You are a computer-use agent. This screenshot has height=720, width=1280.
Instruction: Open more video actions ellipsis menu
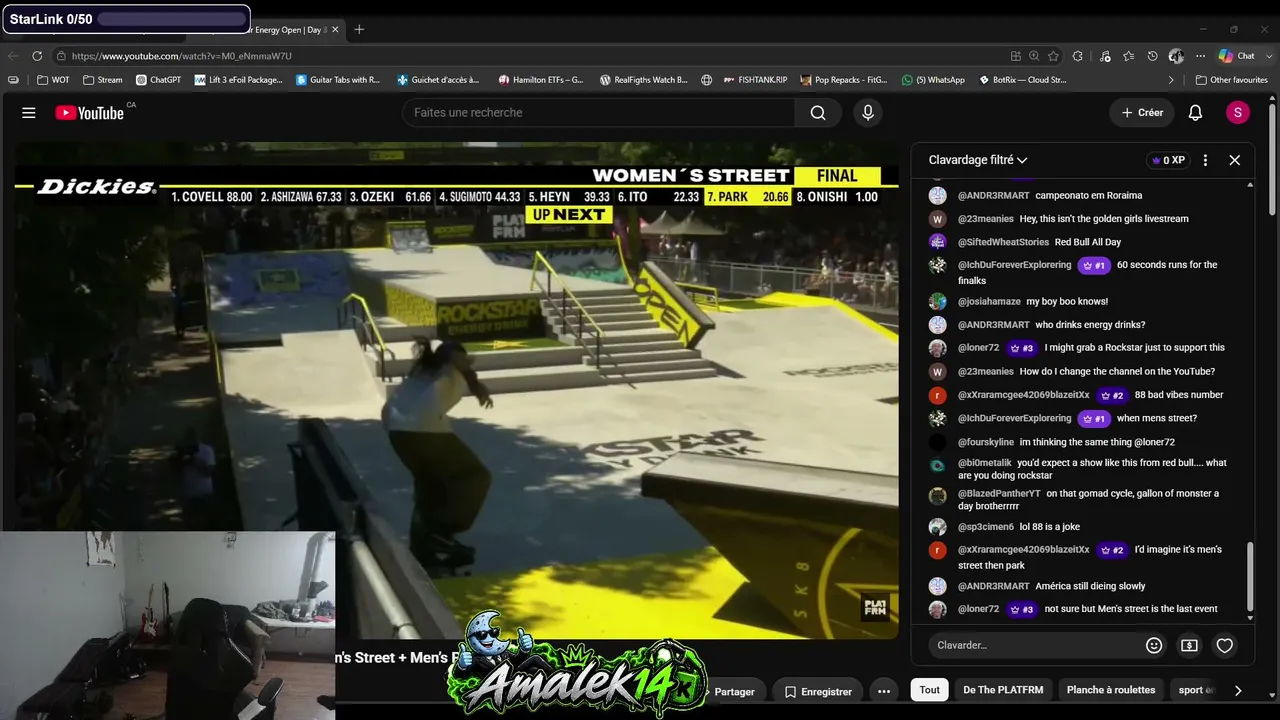click(x=884, y=691)
